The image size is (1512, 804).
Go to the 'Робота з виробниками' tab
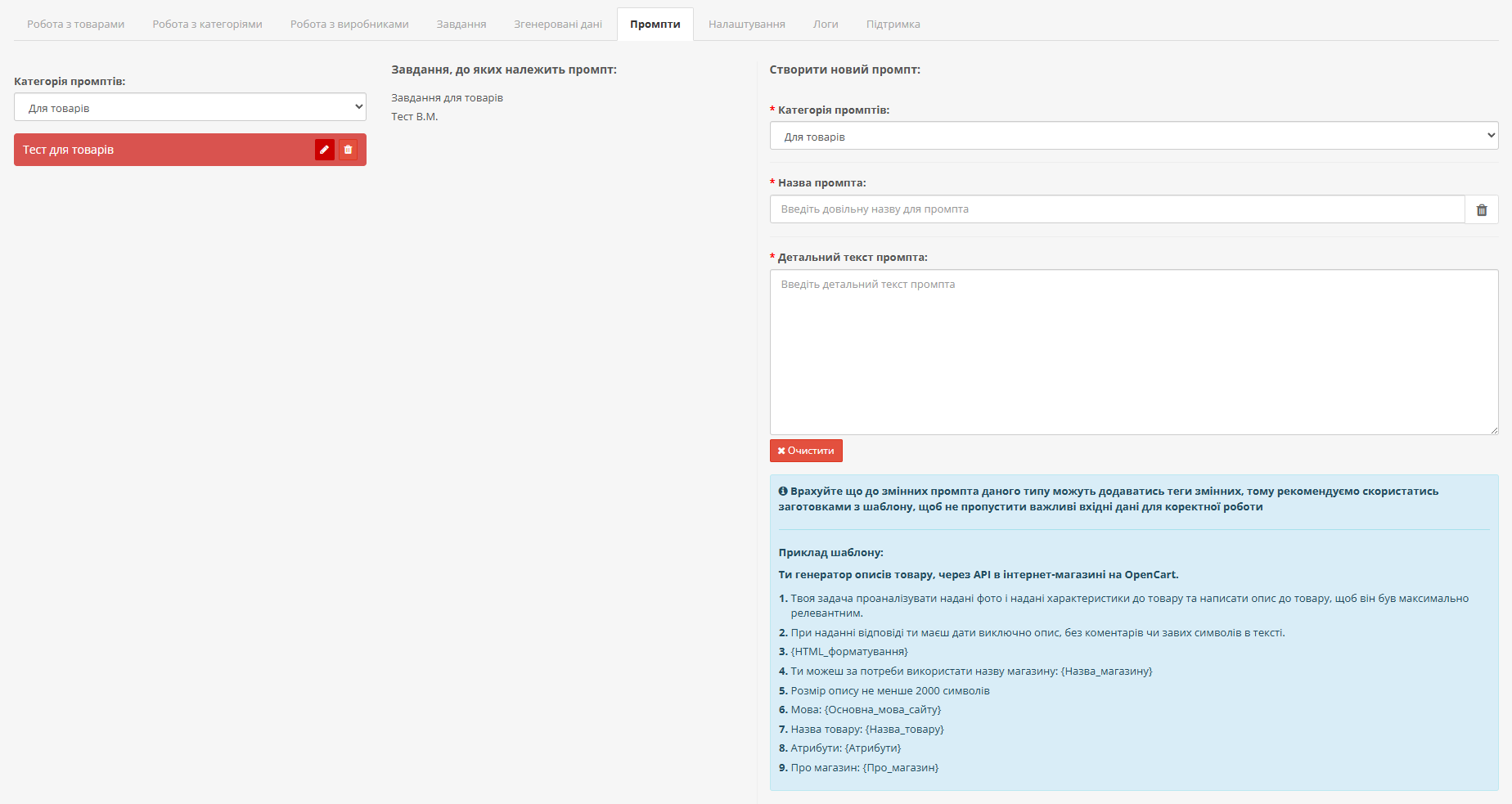[x=349, y=25]
